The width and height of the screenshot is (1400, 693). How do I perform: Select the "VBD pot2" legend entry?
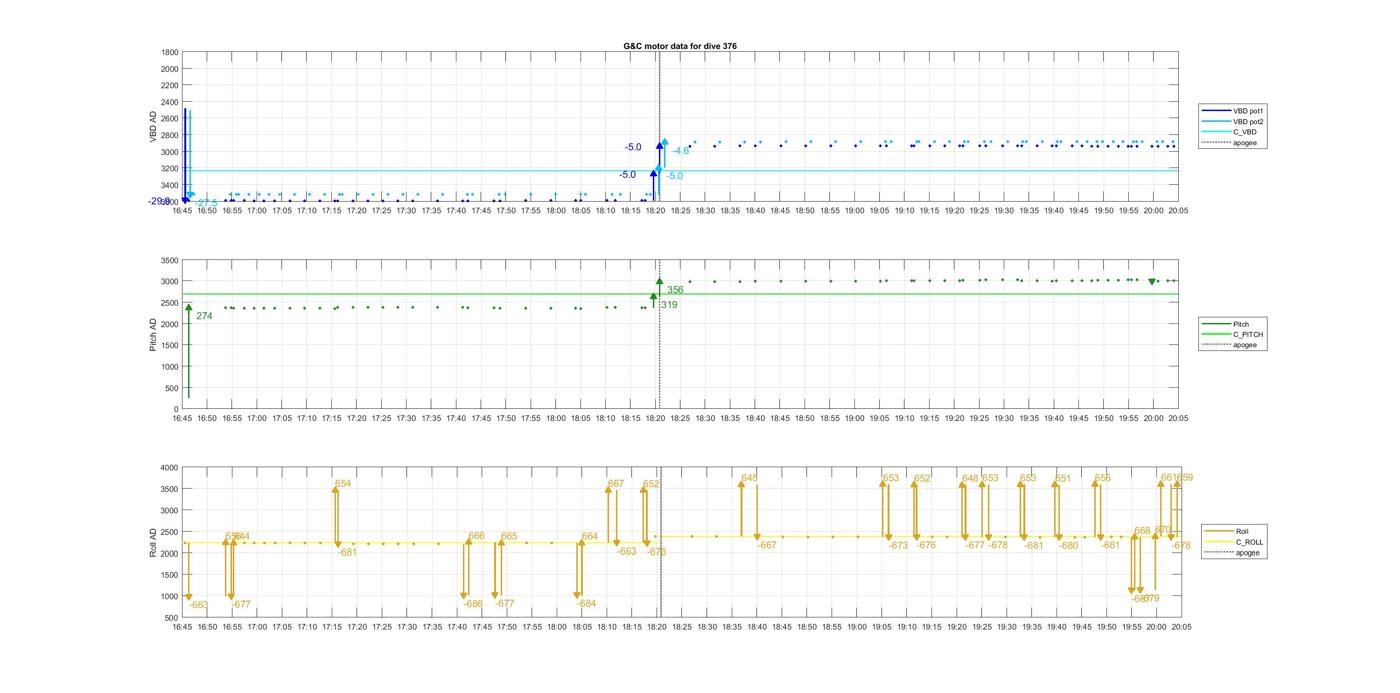click(1234, 122)
